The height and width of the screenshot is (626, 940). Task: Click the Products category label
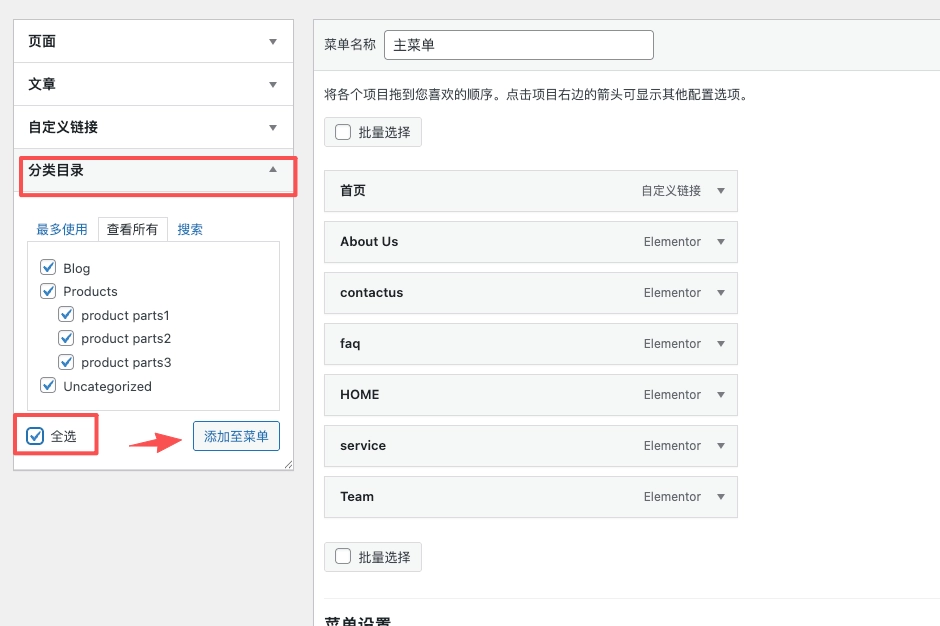91,291
